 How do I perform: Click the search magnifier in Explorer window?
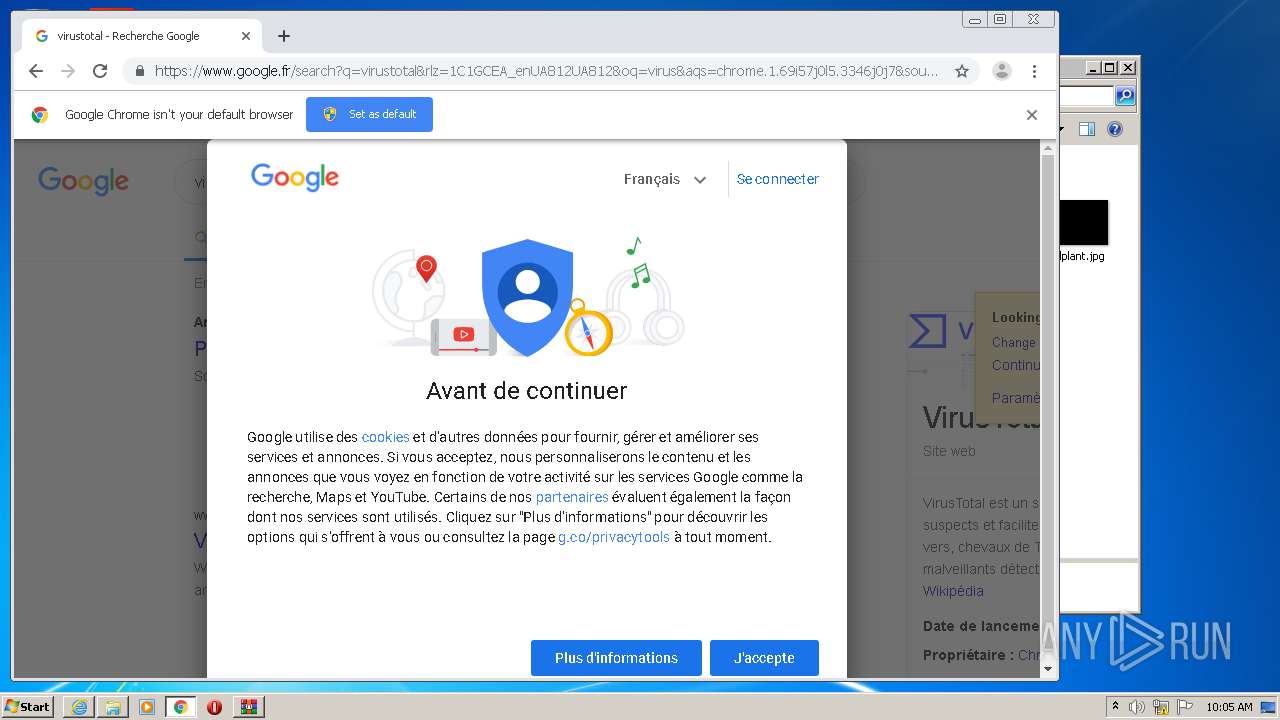coord(1125,96)
